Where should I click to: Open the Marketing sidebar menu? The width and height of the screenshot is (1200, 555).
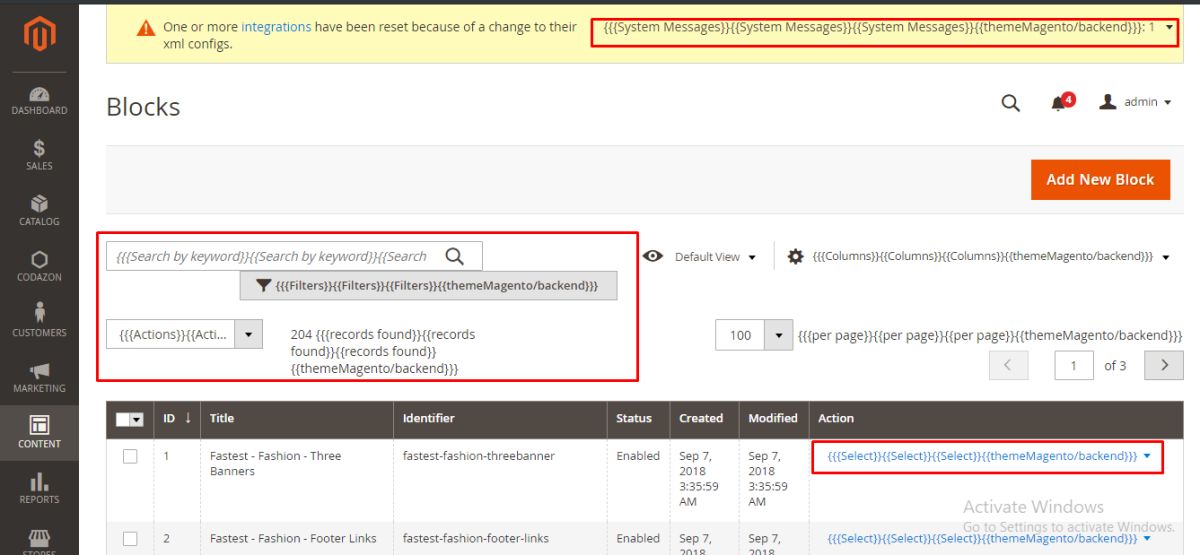[39, 377]
